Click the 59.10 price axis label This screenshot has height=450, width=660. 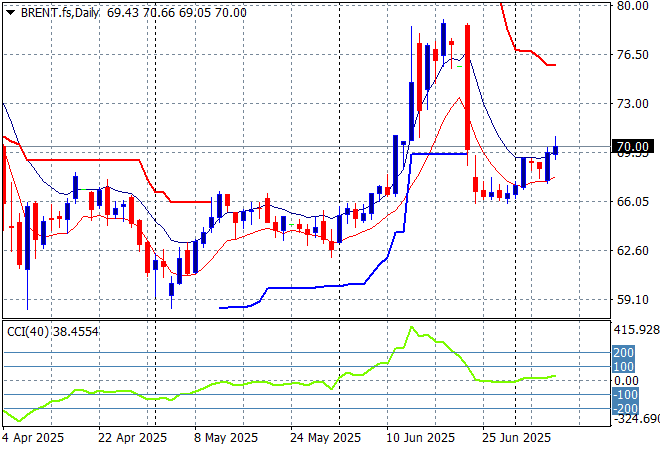click(633, 299)
